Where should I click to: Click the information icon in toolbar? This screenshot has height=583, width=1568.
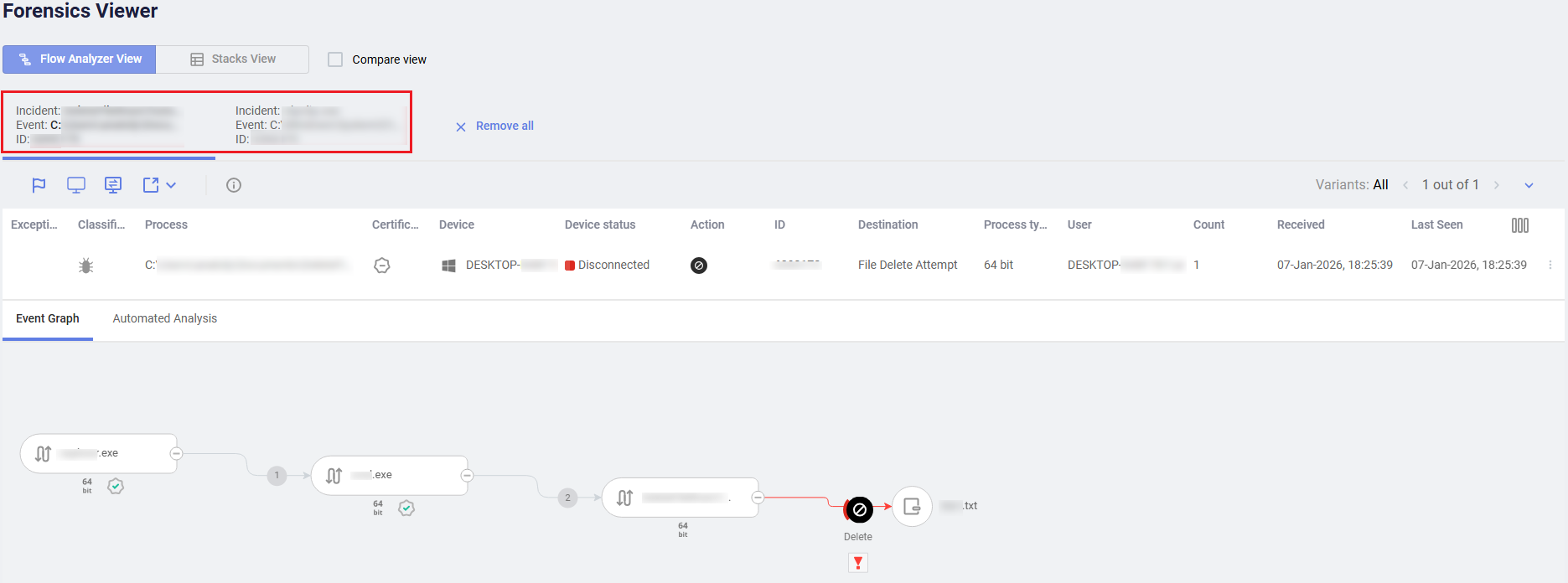click(x=234, y=185)
